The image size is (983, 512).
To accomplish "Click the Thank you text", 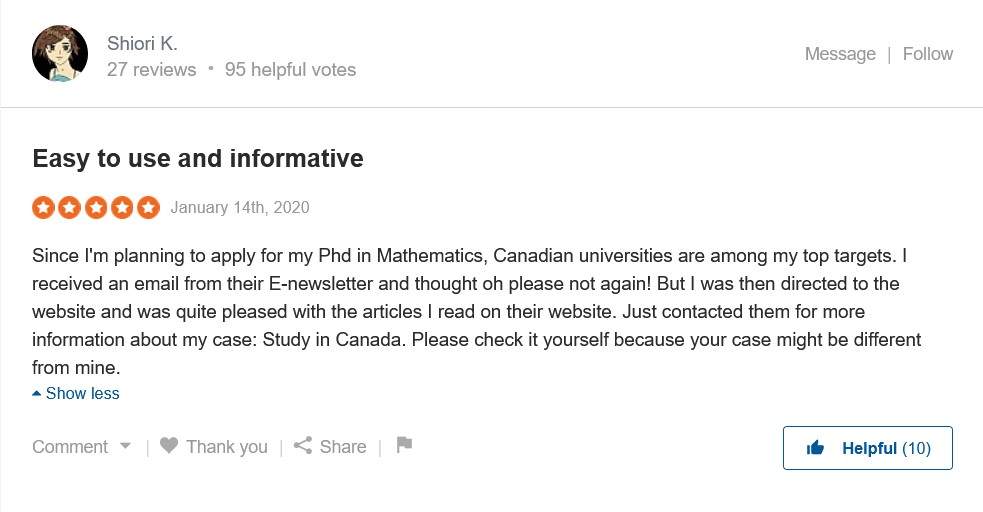I will tap(227, 447).
